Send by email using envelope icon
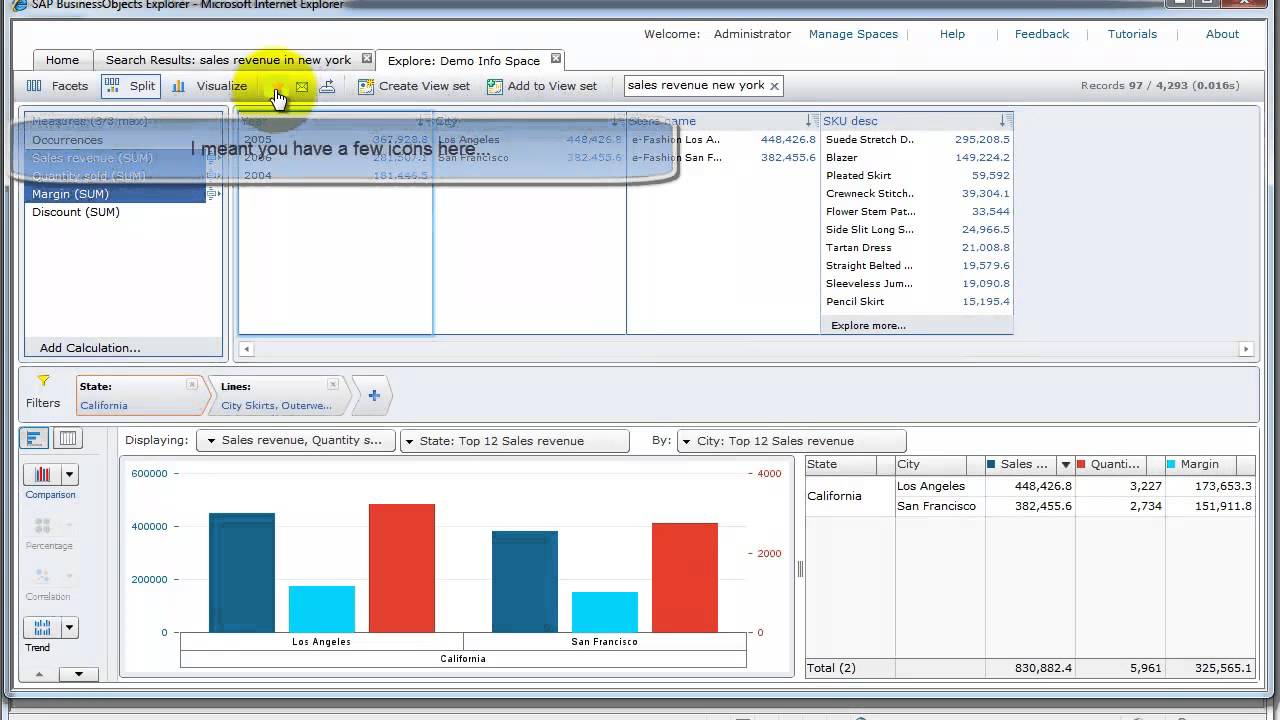1280x720 pixels. pos(301,86)
